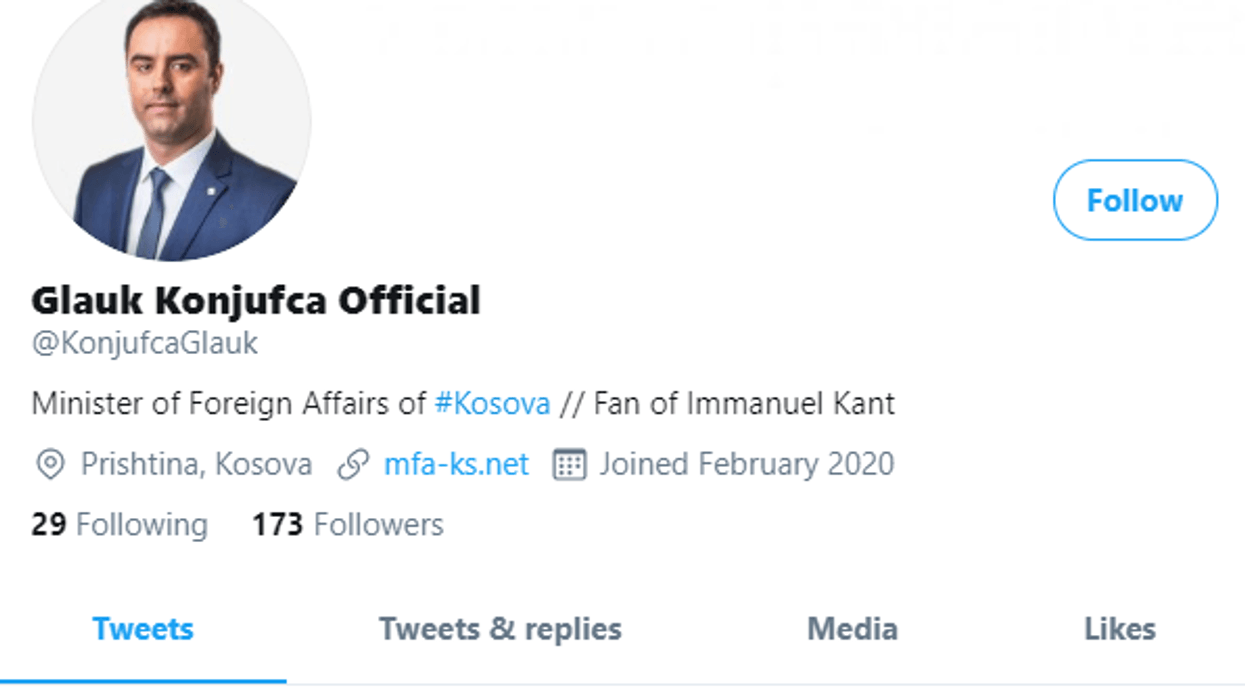This screenshot has width=1245, height=700.
Task: Open the Media tab
Action: point(852,629)
